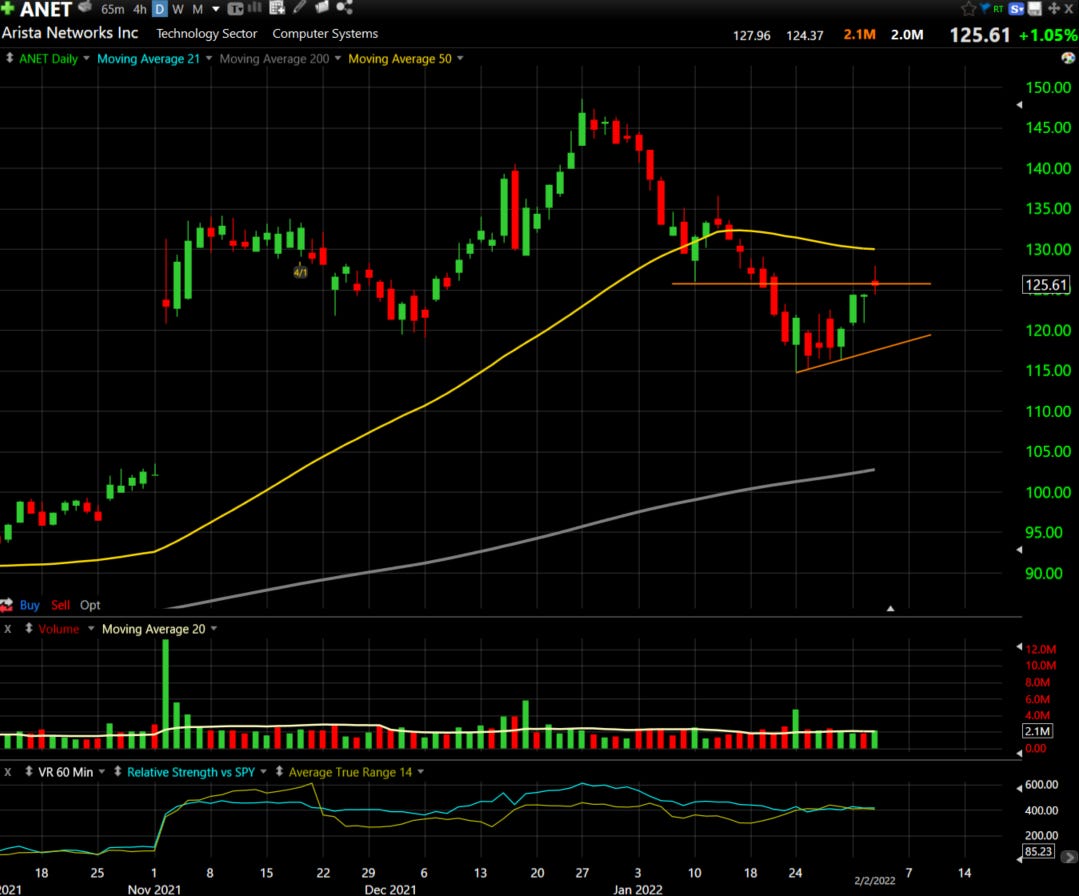Click the save chart disk icon
This screenshot has width=1079, height=896.
click(1034, 9)
